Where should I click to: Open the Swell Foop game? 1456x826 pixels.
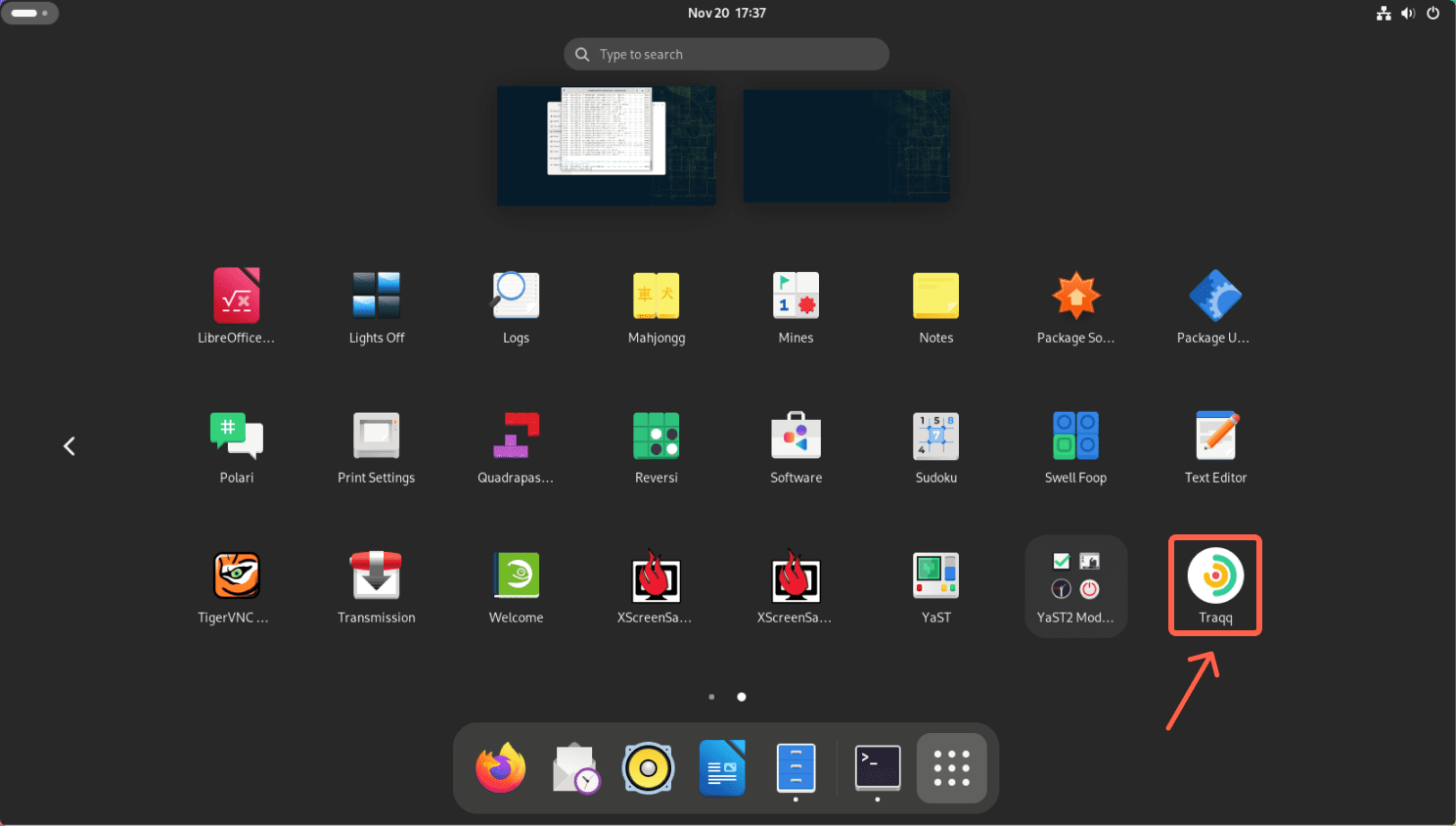pyautogui.click(x=1076, y=436)
